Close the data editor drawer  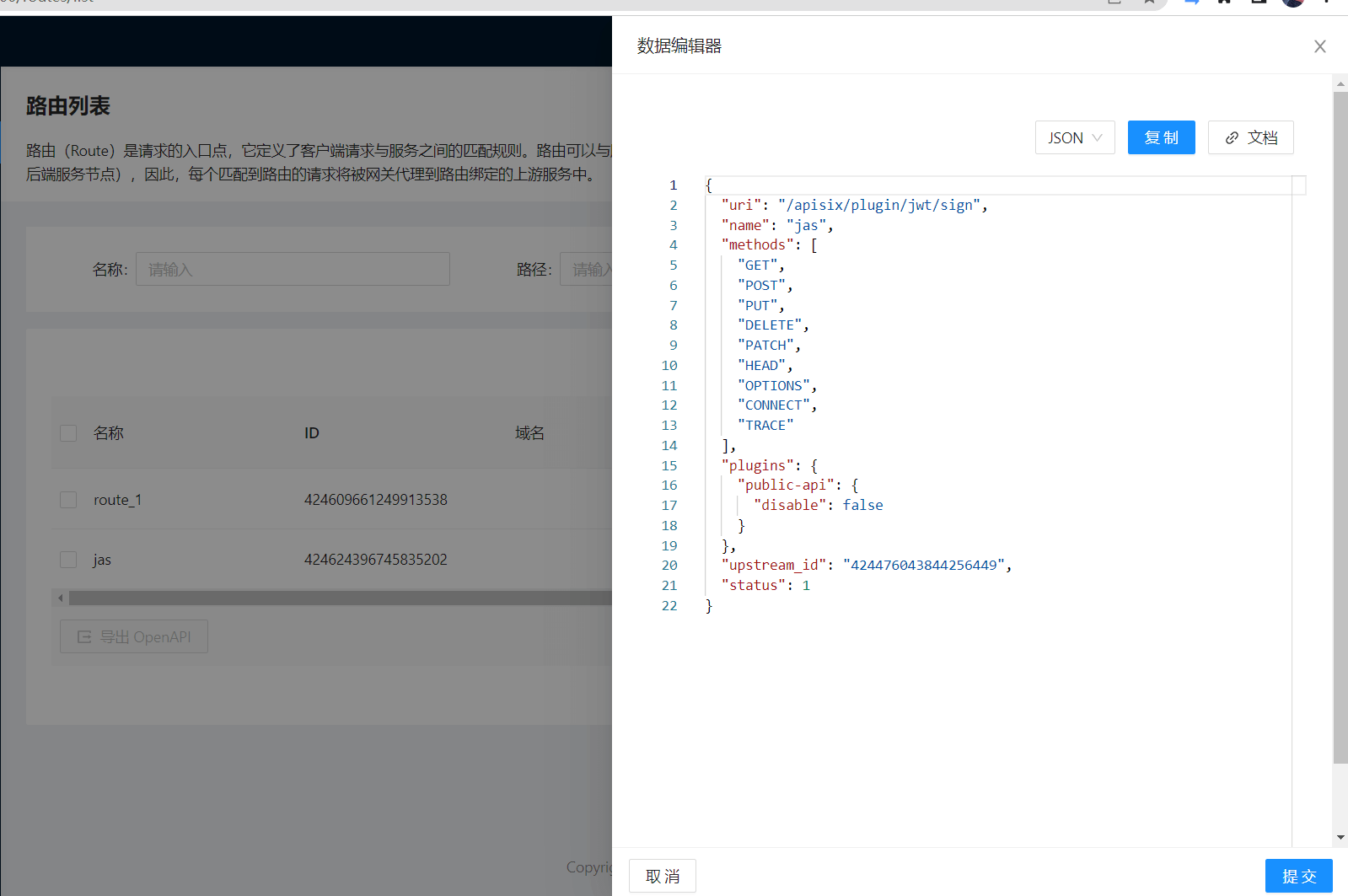[1320, 46]
